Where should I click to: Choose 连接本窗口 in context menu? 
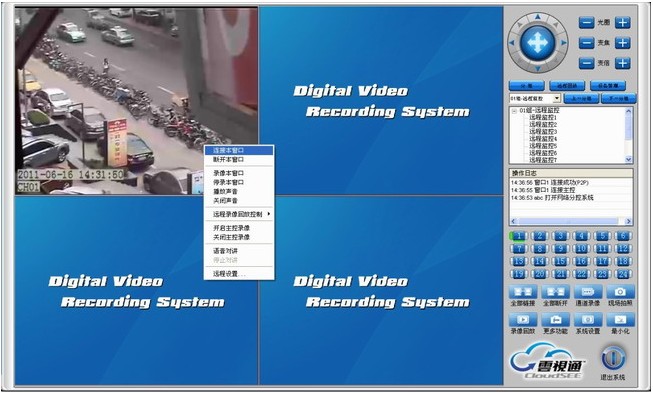pyautogui.click(x=239, y=150)
